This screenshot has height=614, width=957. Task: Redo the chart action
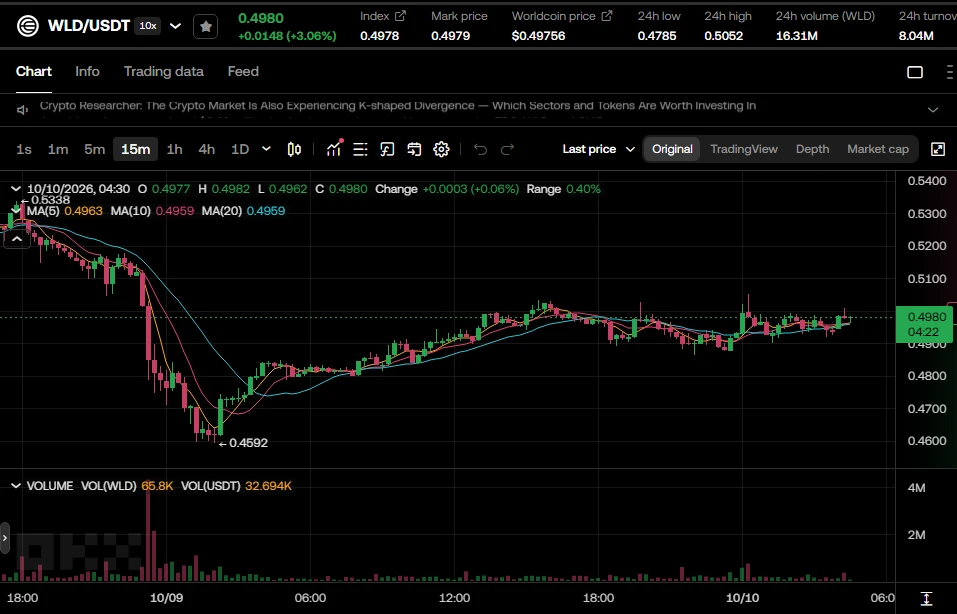coord(507,150)
